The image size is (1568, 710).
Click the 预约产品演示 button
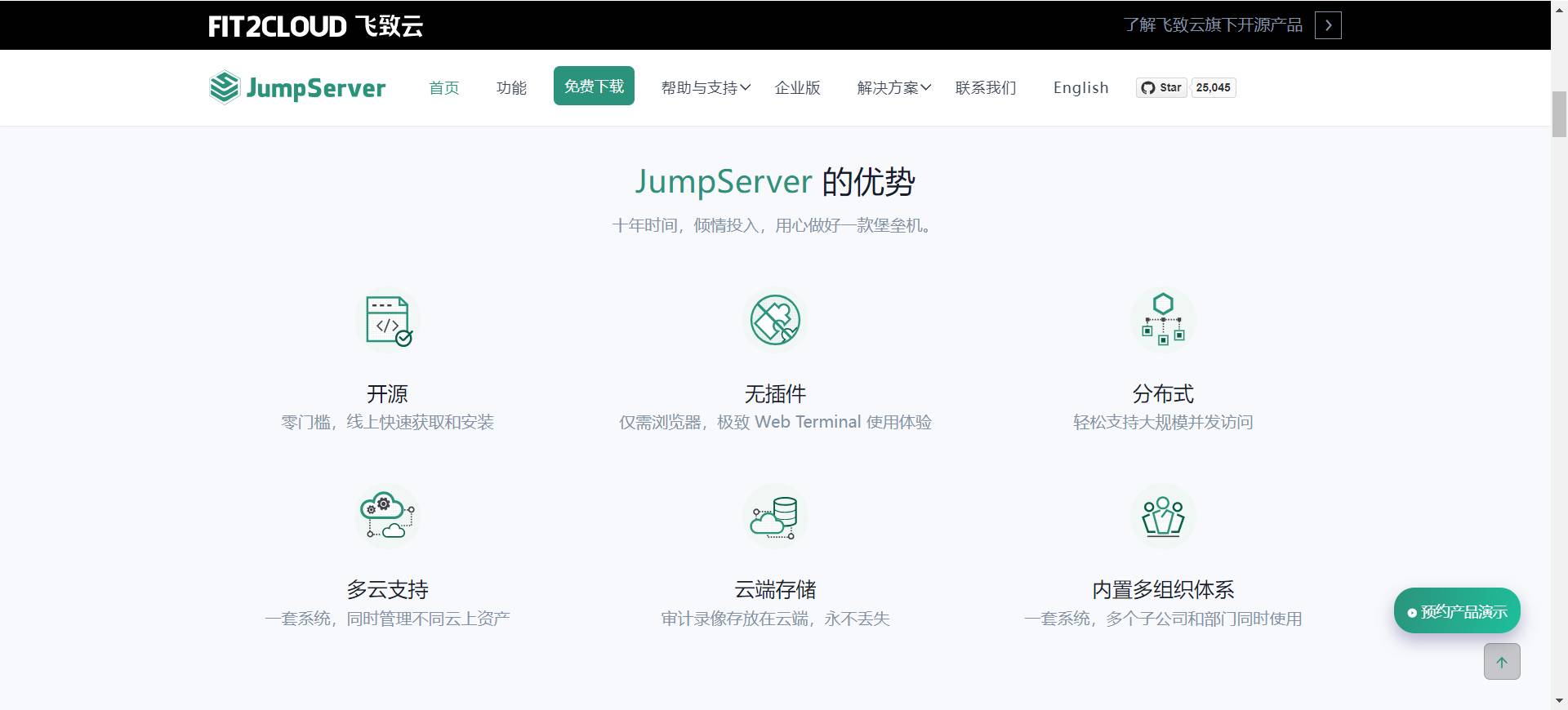(x=1457, y=610)
